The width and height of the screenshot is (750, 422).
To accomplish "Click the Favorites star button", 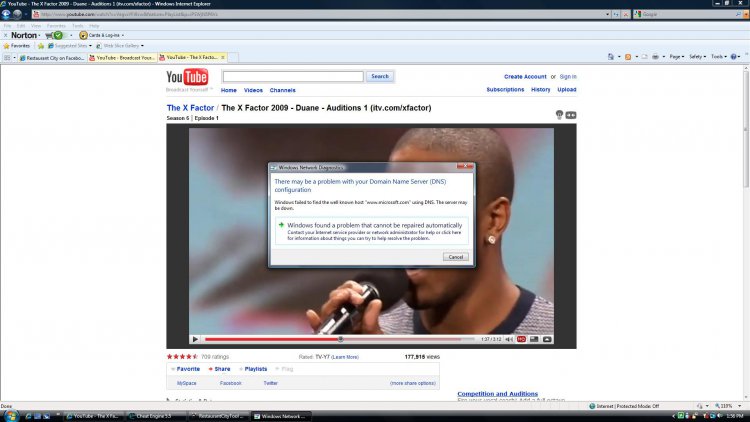I will tap(16, 46).
